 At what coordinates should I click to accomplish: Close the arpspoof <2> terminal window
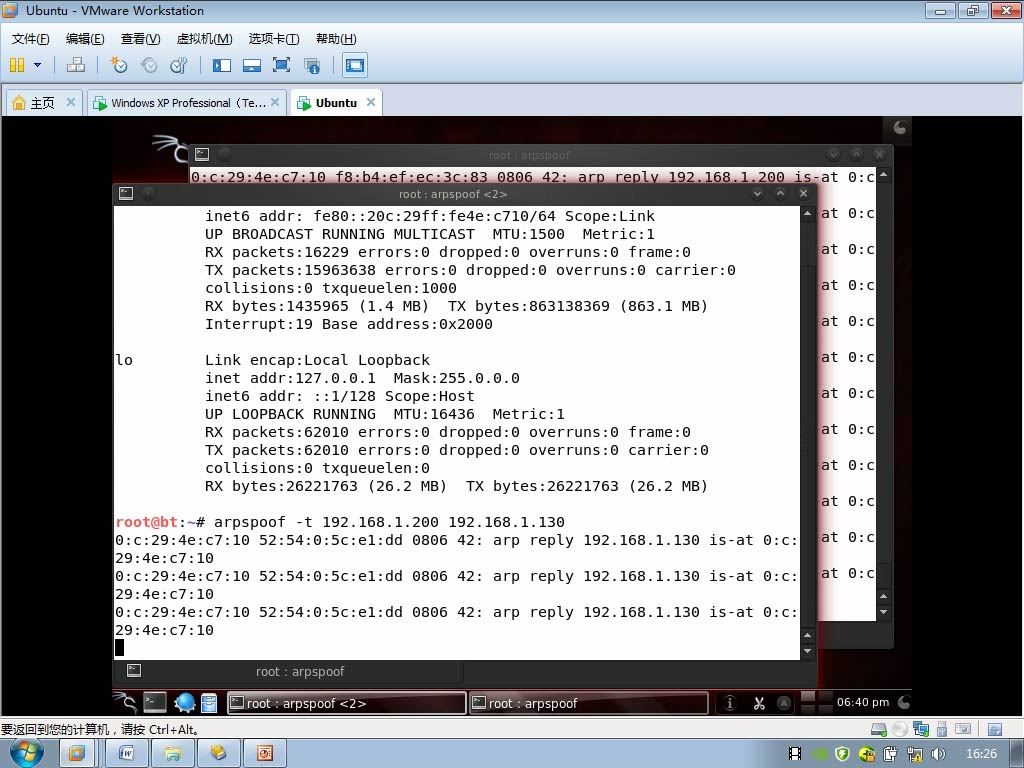[x=803, y=193]
